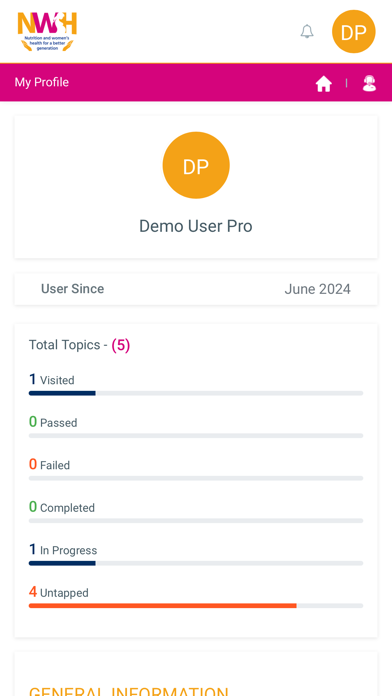
Task: Click the Untapped progress bar
Action: pyautogui.click(x=196, y=605)
